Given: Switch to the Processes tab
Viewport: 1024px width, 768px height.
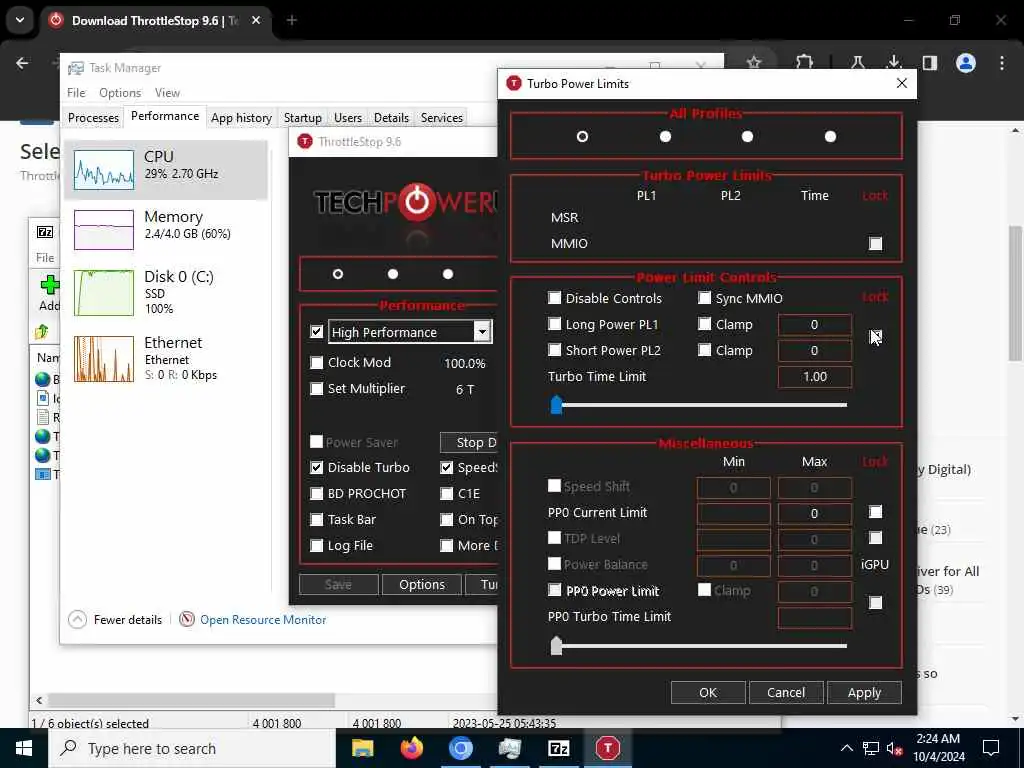Looking at the screenshot, I should (x=93, y=118).
